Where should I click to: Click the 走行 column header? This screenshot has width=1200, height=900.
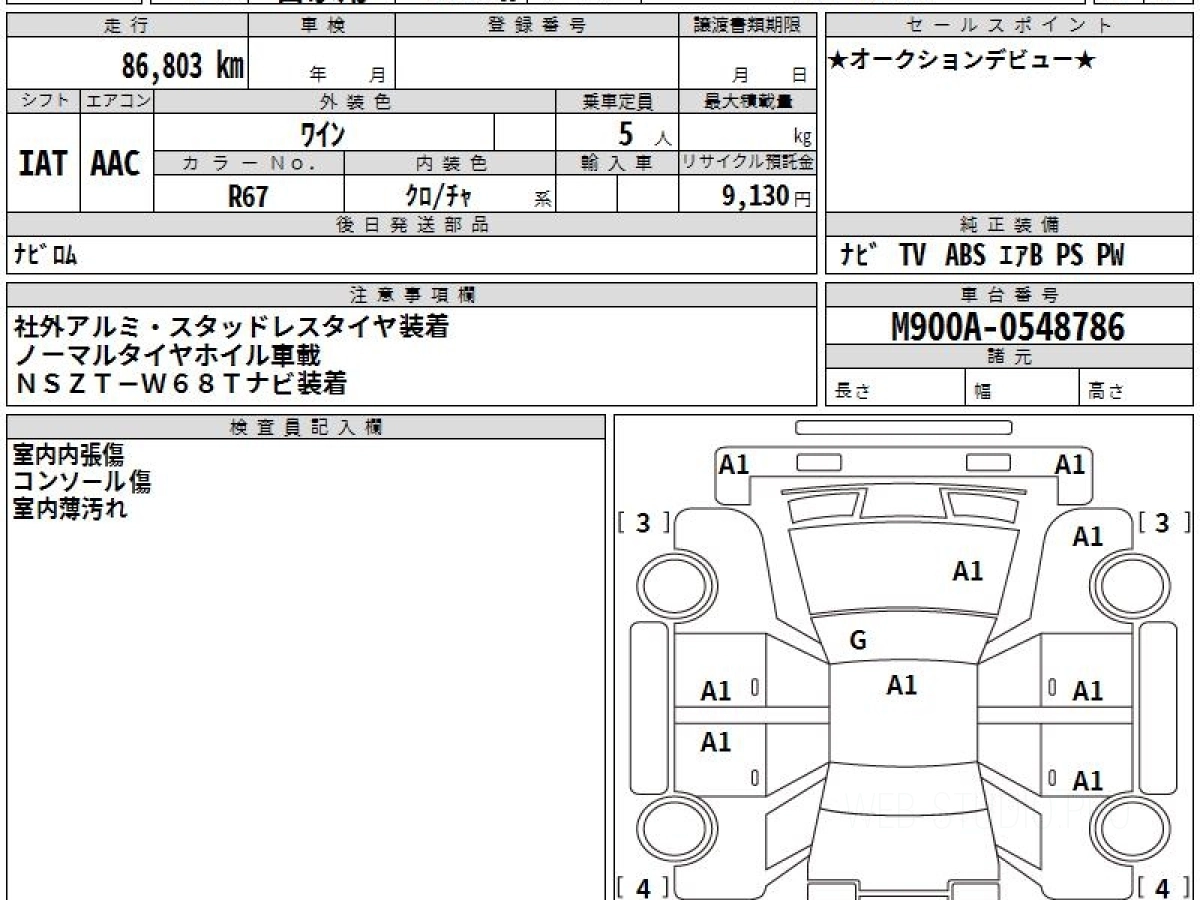click(x=126, y=26)
